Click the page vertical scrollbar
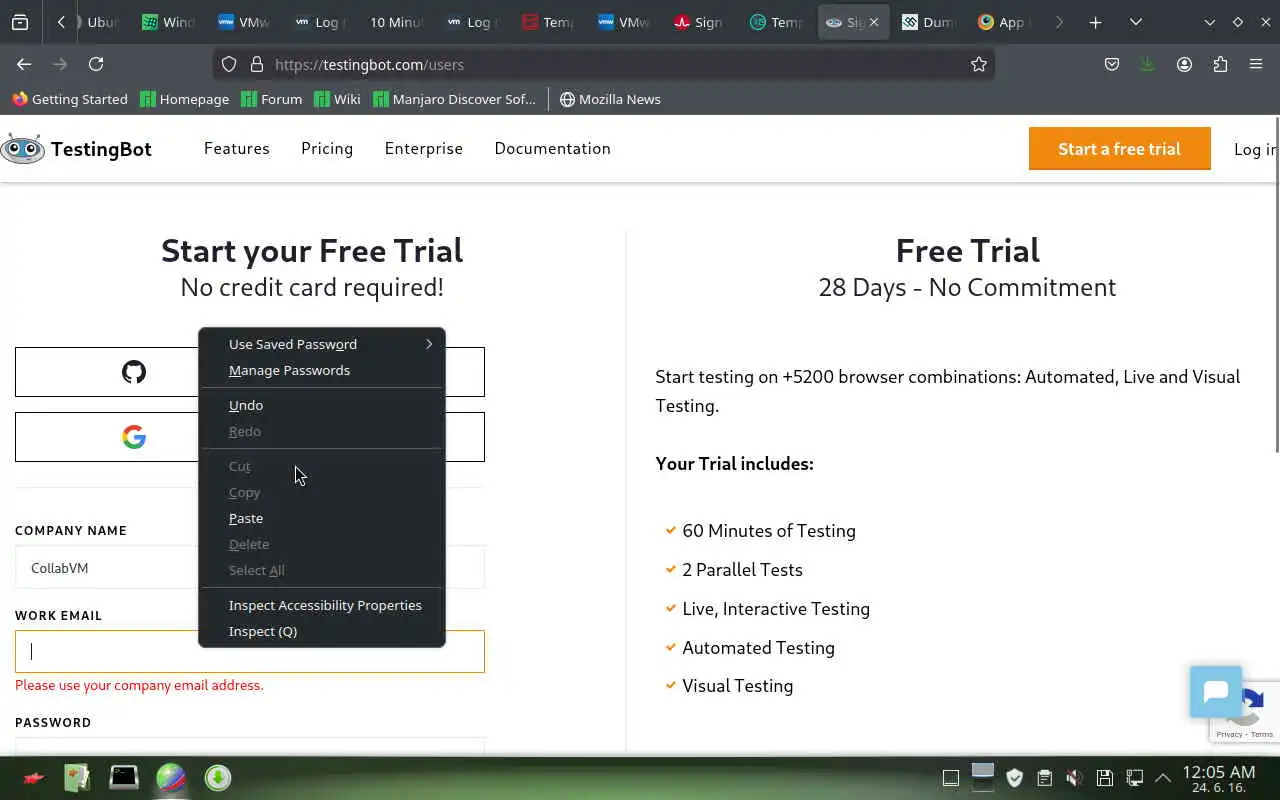The width and height of the screenshot is (1280, 800). [1276, 285]
